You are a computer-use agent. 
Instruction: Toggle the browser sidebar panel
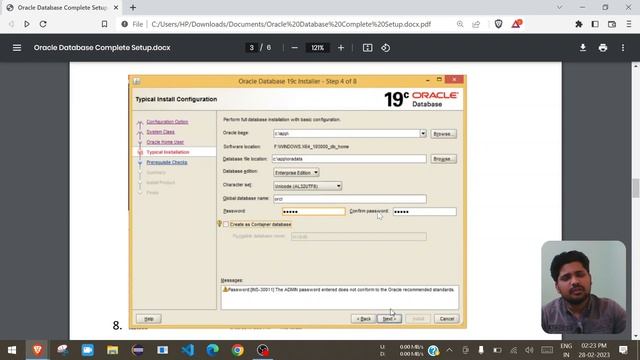pyautogui.click(x=595, y=24)
